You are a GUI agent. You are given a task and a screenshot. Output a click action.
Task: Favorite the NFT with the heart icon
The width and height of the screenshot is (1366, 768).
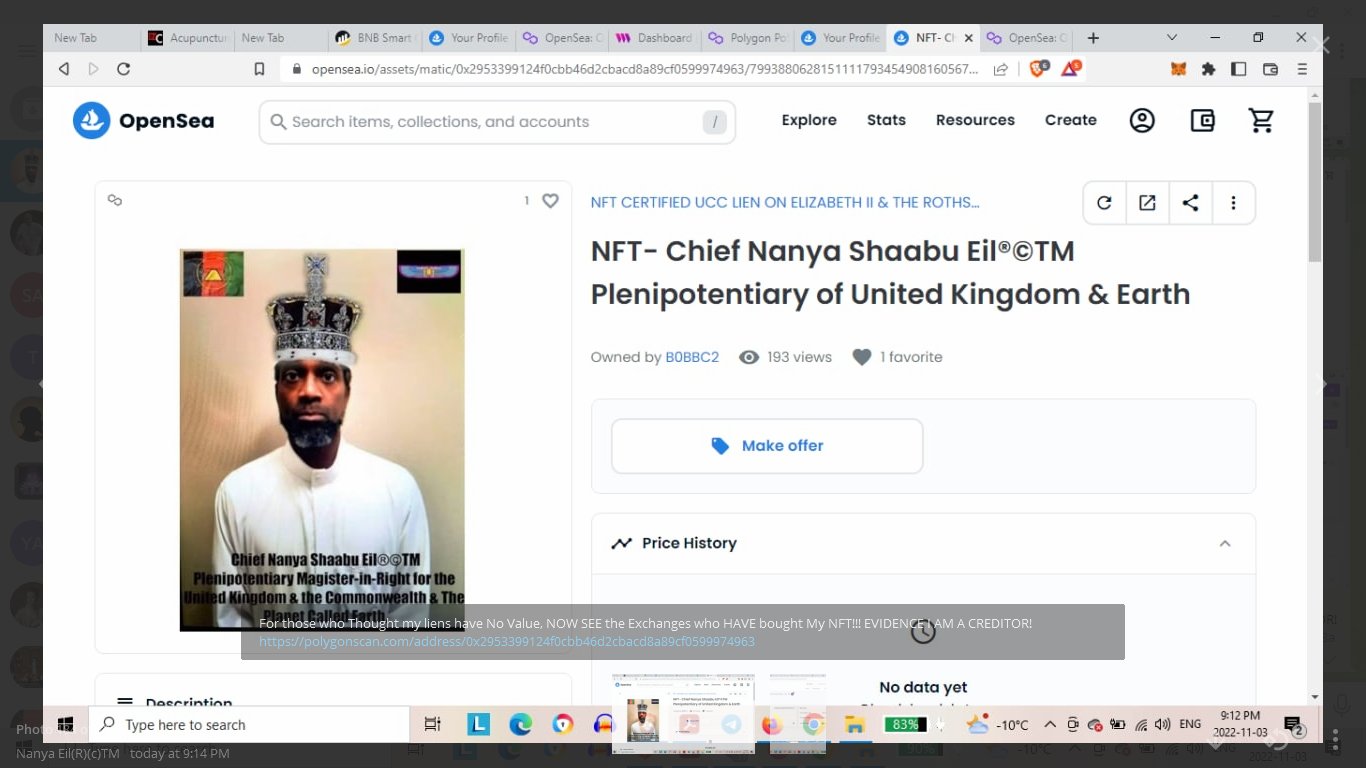[x=550, y=201]
